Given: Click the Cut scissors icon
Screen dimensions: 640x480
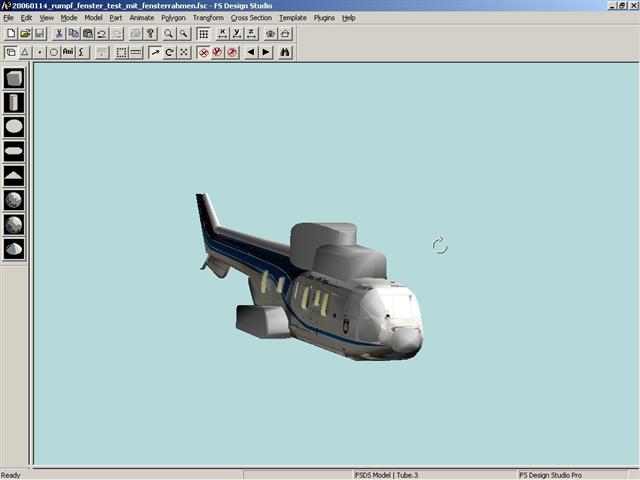Looking at the screenshot, I should 59,34.
